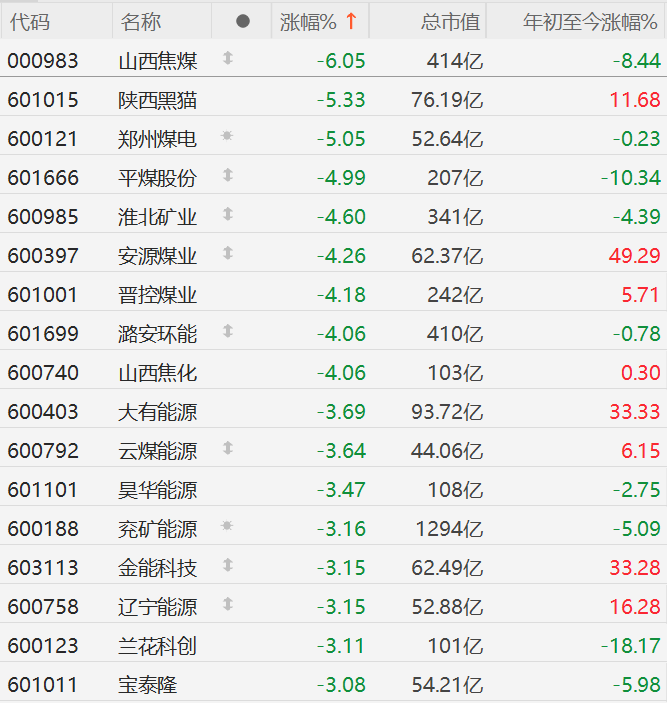
Task: Select the 兰花科创 stock name
Action: pos(157,646)
